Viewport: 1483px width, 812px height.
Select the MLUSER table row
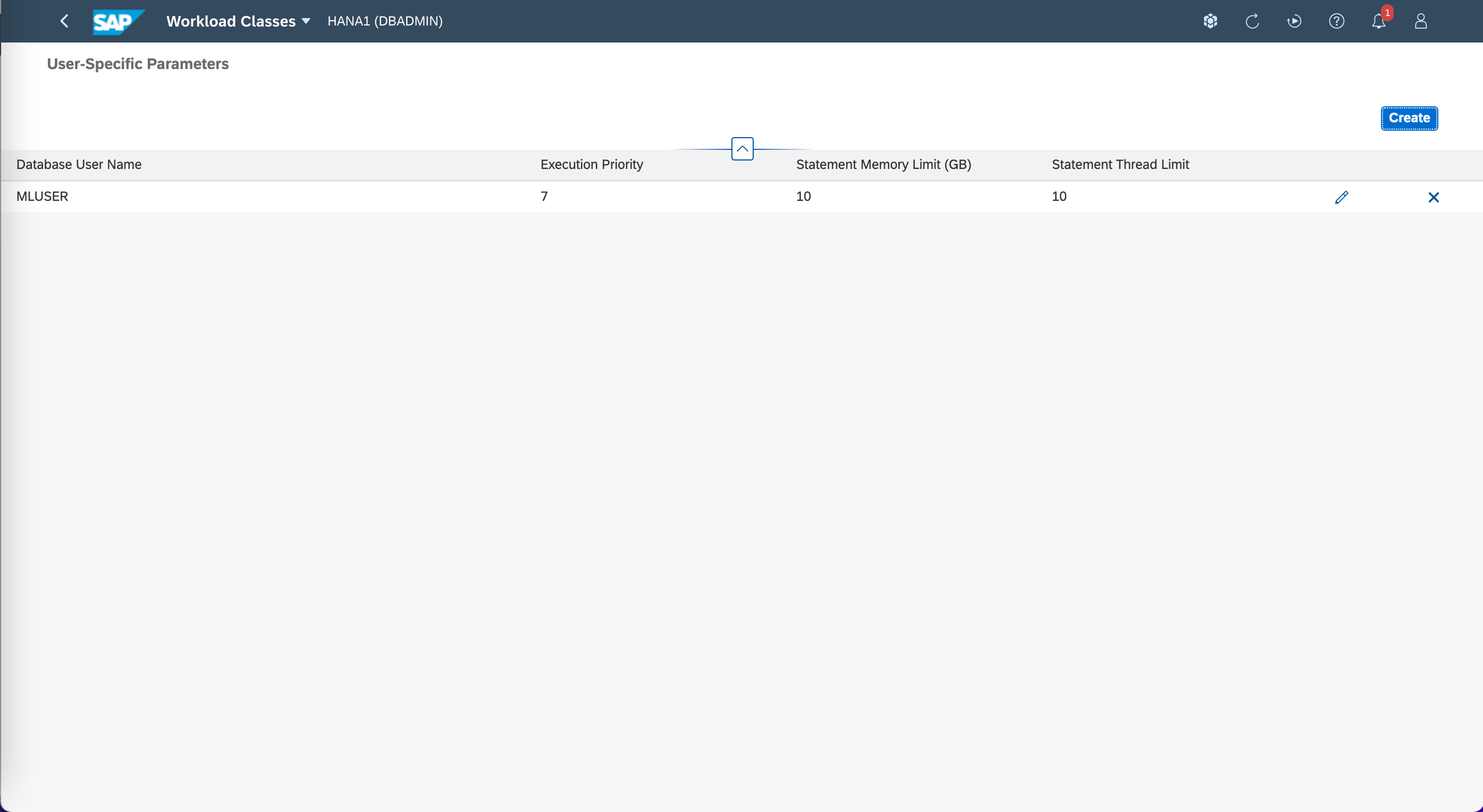[x=346, y=197]
